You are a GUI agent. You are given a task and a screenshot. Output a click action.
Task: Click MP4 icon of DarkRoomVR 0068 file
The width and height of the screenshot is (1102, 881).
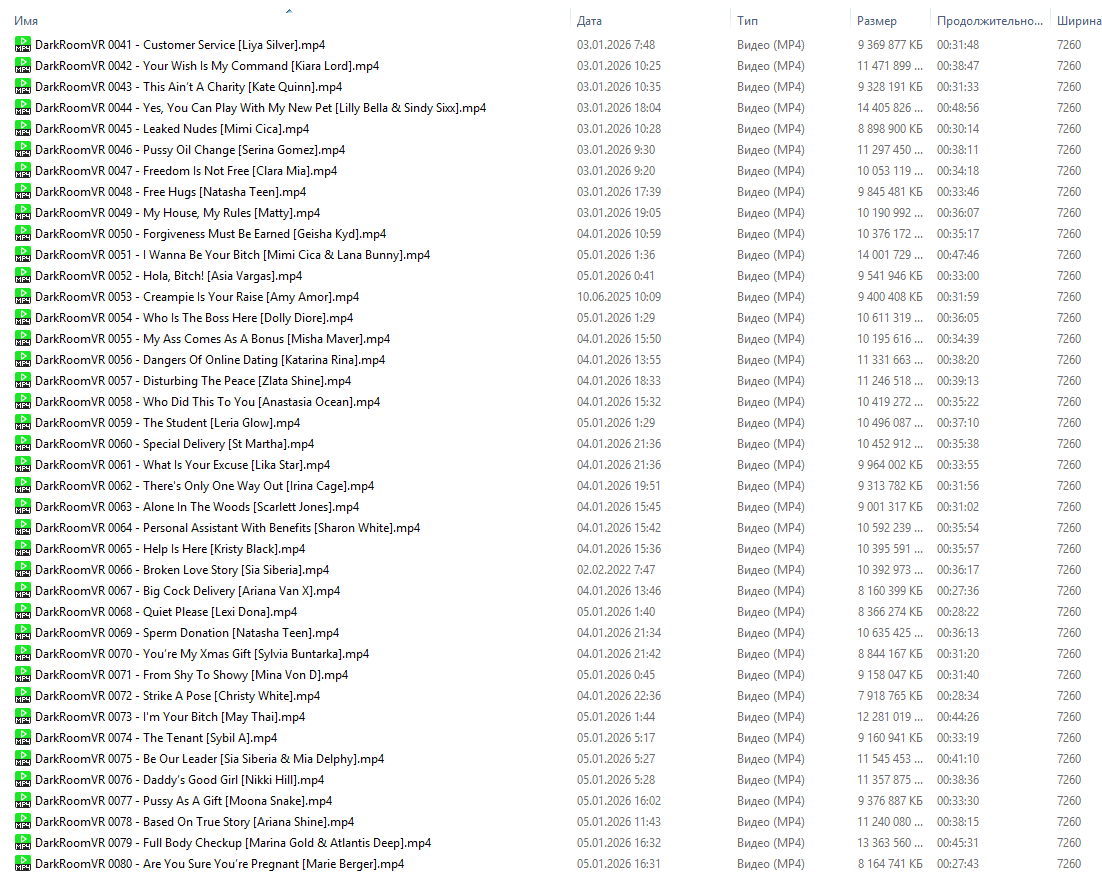pyautogui.click(x=22, y=612)
